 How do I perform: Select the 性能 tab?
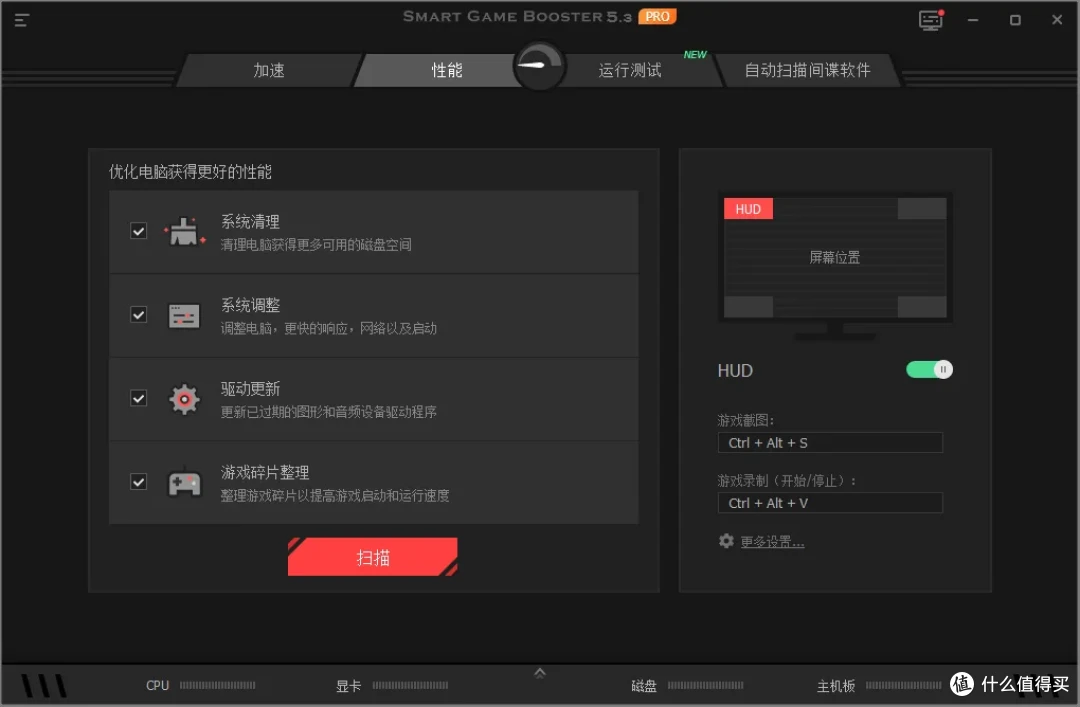446,70
